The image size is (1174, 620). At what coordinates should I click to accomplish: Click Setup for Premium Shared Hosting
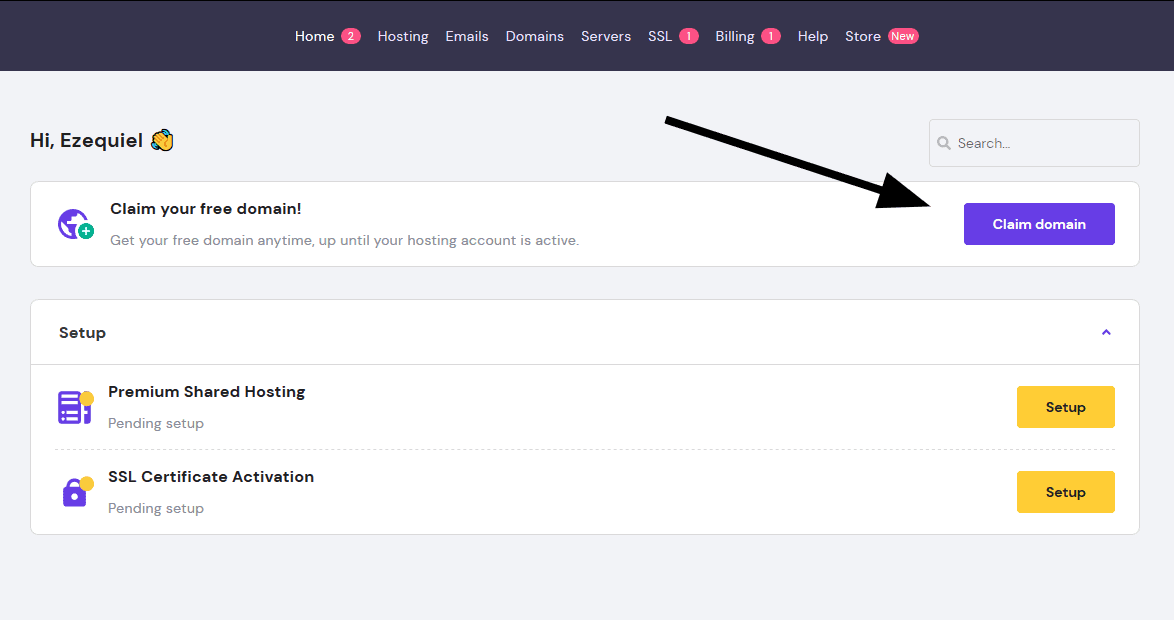point(1065,407)
